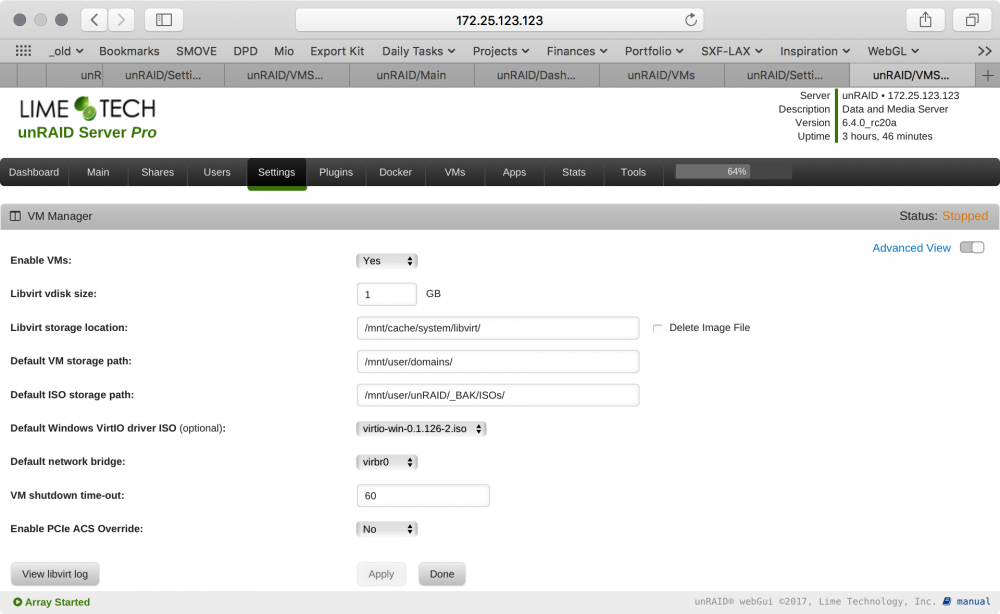The width and height of the screenshot is (1000, 614).
Task: Expand the SXF-LAX bookmarks folder
Action: coord(732,51)
